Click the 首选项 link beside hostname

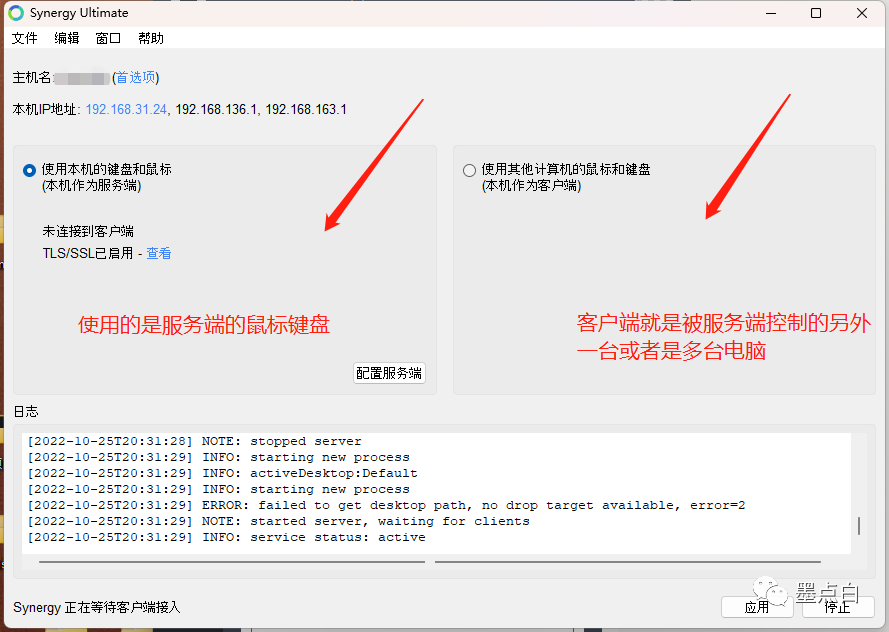click(x=136, y=77)
